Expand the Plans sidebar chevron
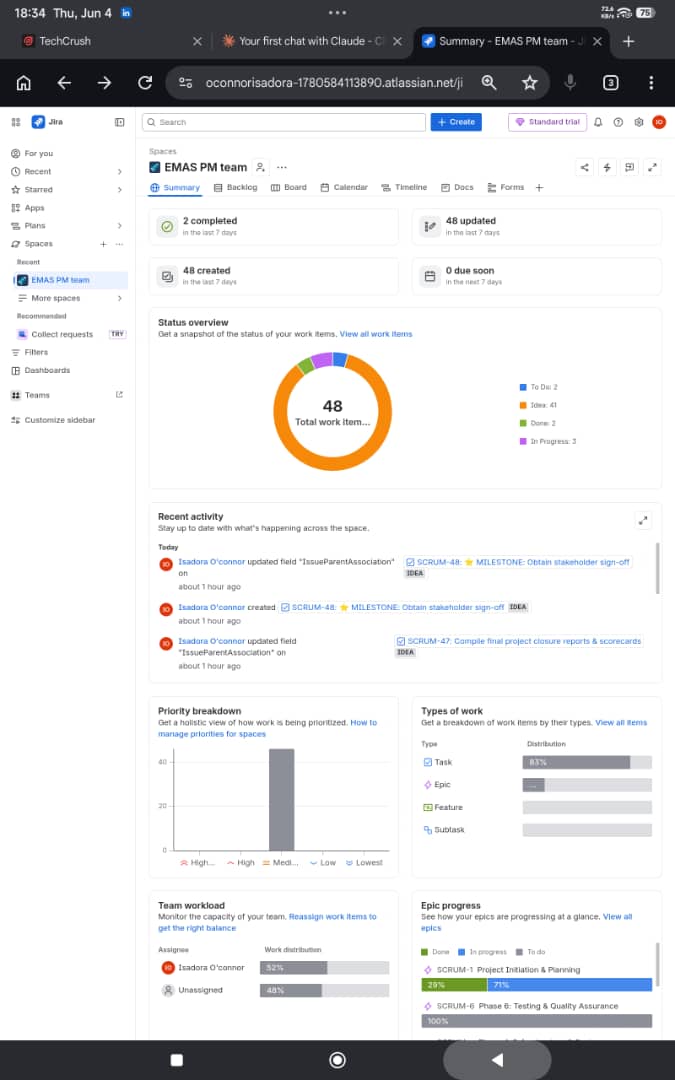675x1080 pixels. coord(119,225)
